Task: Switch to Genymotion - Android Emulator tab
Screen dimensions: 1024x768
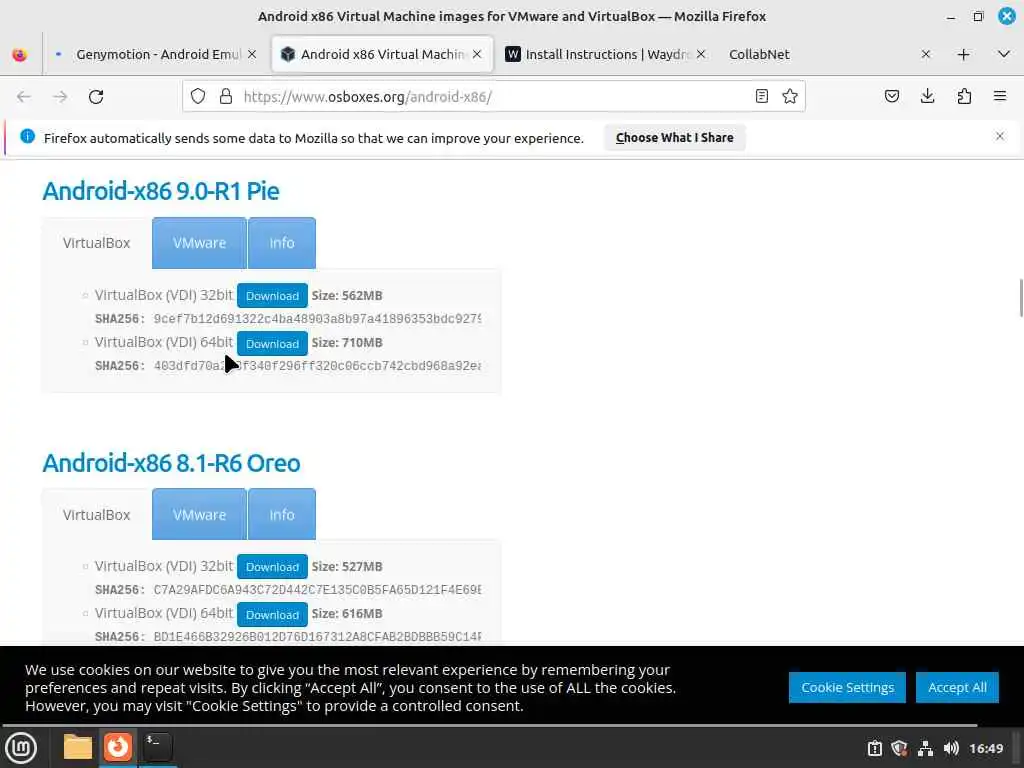Action: (x=155, y=54)
